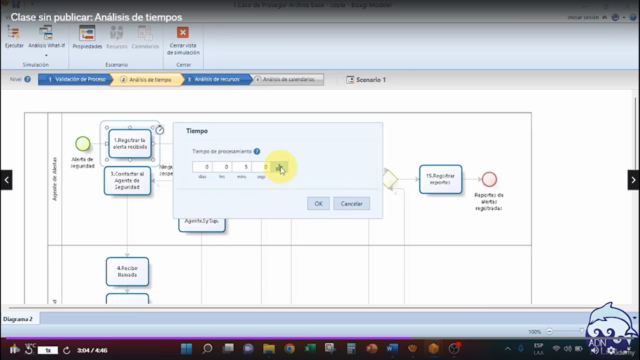Edit the segs field in Tiempo dialog
The width and height of the screenshot is (640, 360).
[x=261, y=167]
